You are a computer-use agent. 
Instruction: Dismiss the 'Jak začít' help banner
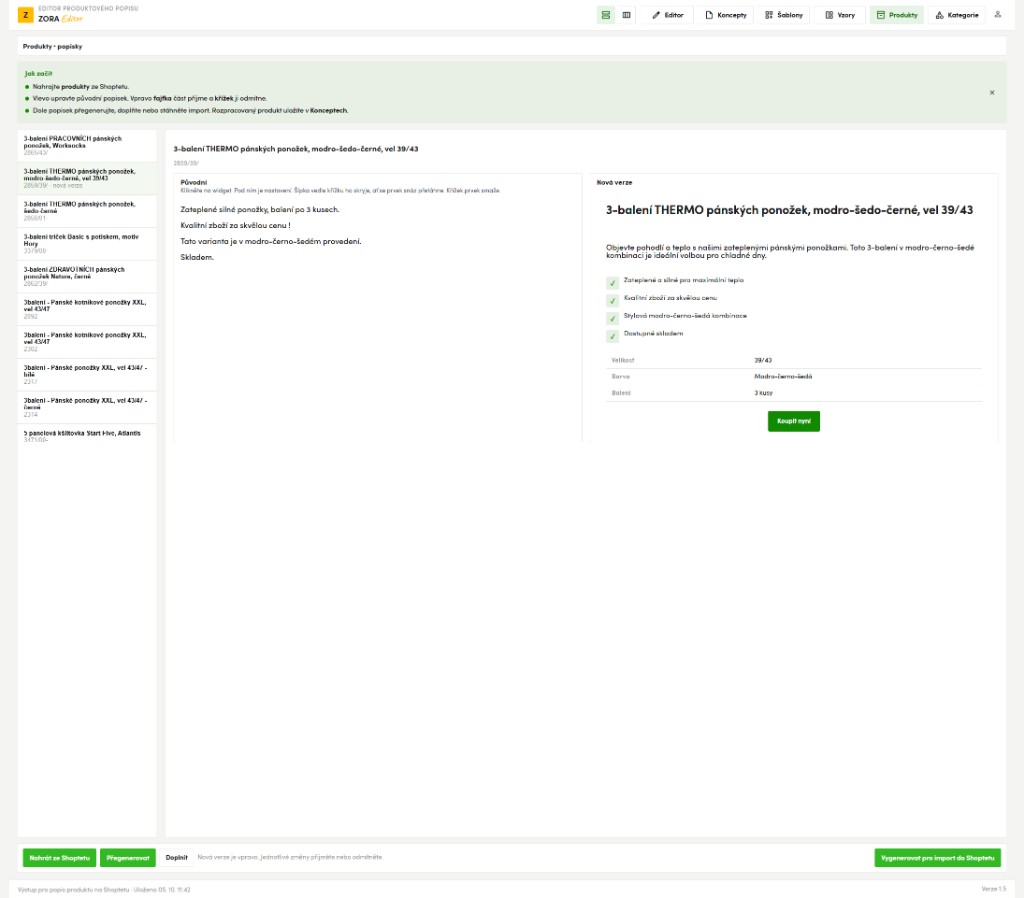991,93
